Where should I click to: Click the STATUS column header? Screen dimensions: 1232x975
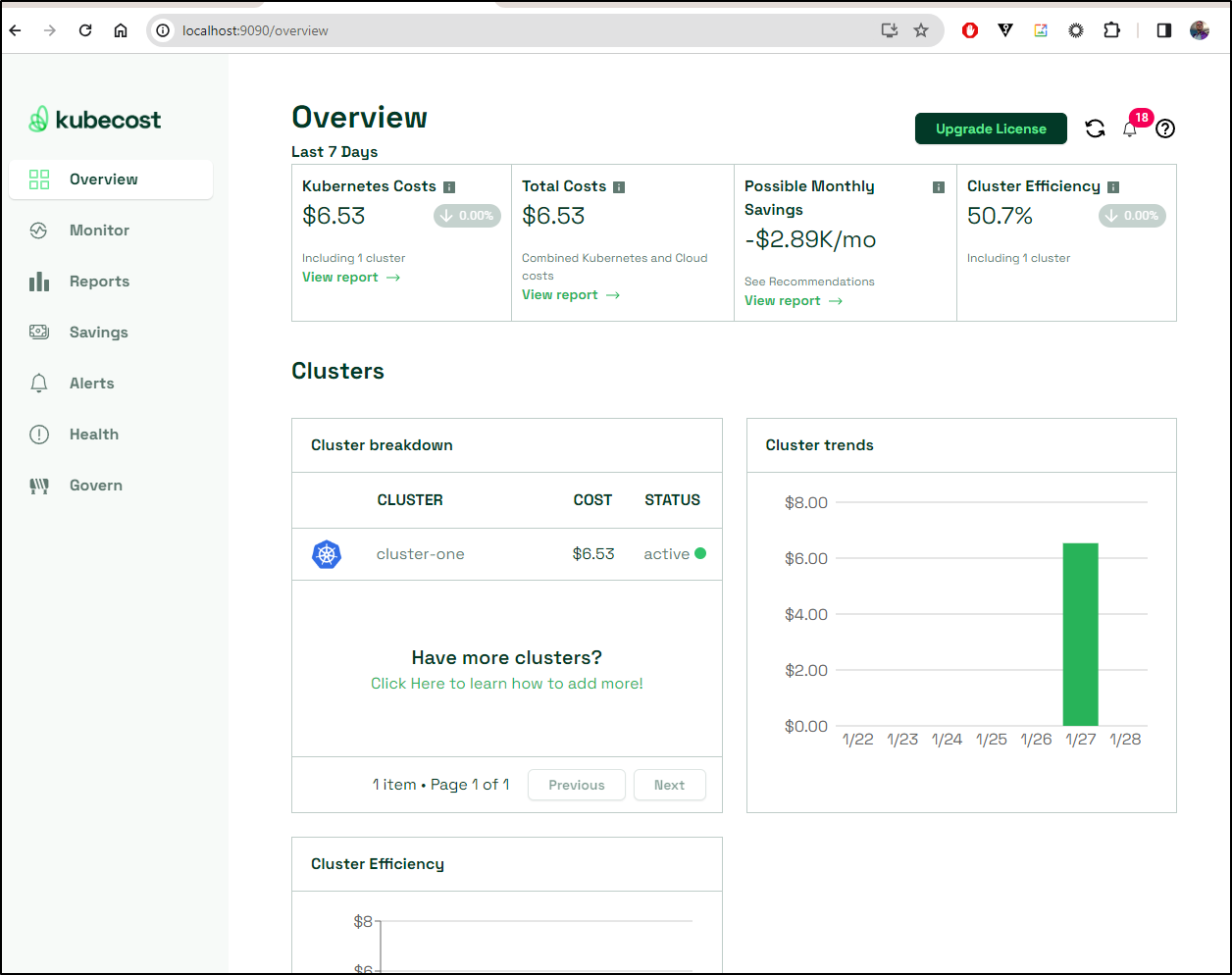click(x=672, y=500)
